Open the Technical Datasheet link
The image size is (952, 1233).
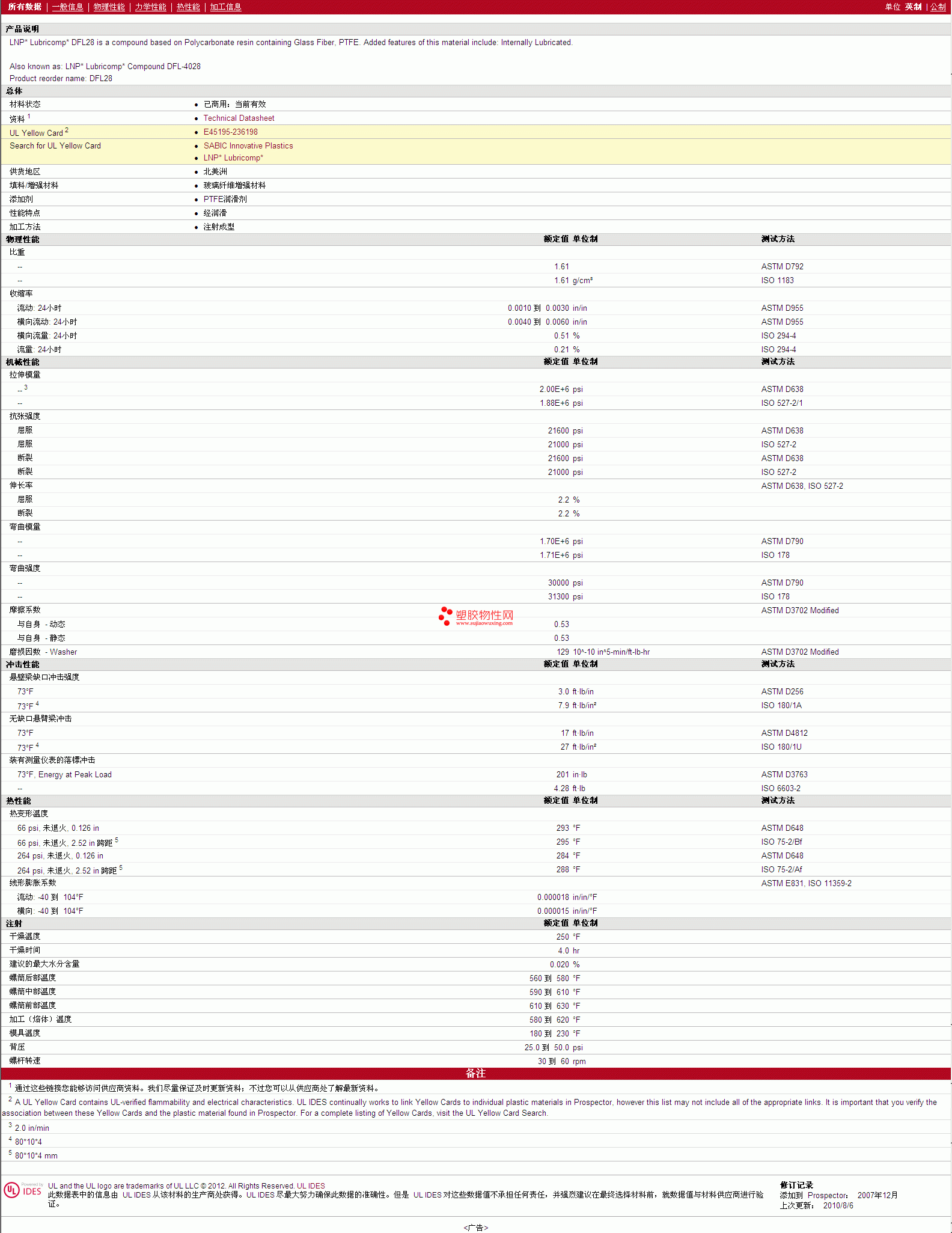239,118
